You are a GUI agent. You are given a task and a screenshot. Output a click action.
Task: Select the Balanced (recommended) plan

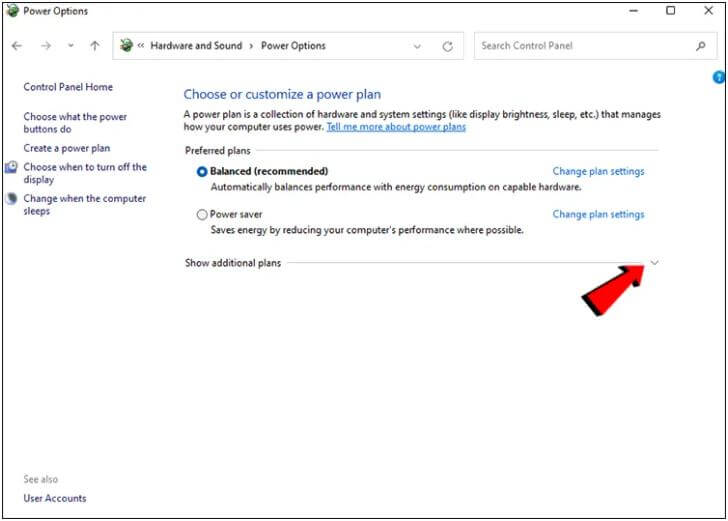tap(202, 171)
